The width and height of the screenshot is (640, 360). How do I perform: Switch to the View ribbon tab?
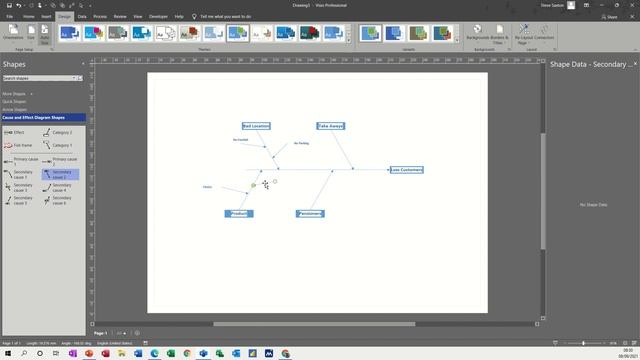(x=138, y=17)
